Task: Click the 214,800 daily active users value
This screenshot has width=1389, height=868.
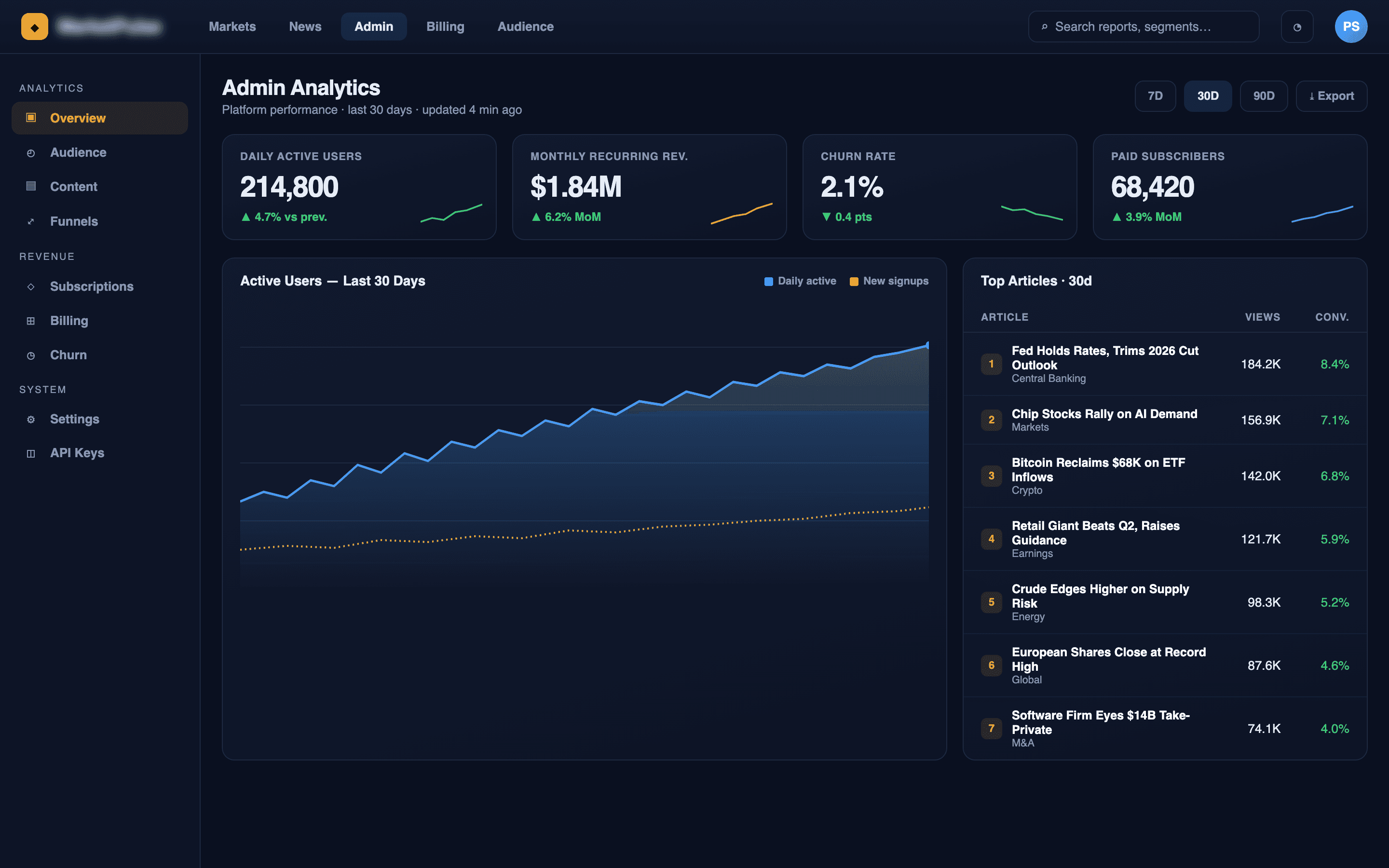Action: point(289,187)
